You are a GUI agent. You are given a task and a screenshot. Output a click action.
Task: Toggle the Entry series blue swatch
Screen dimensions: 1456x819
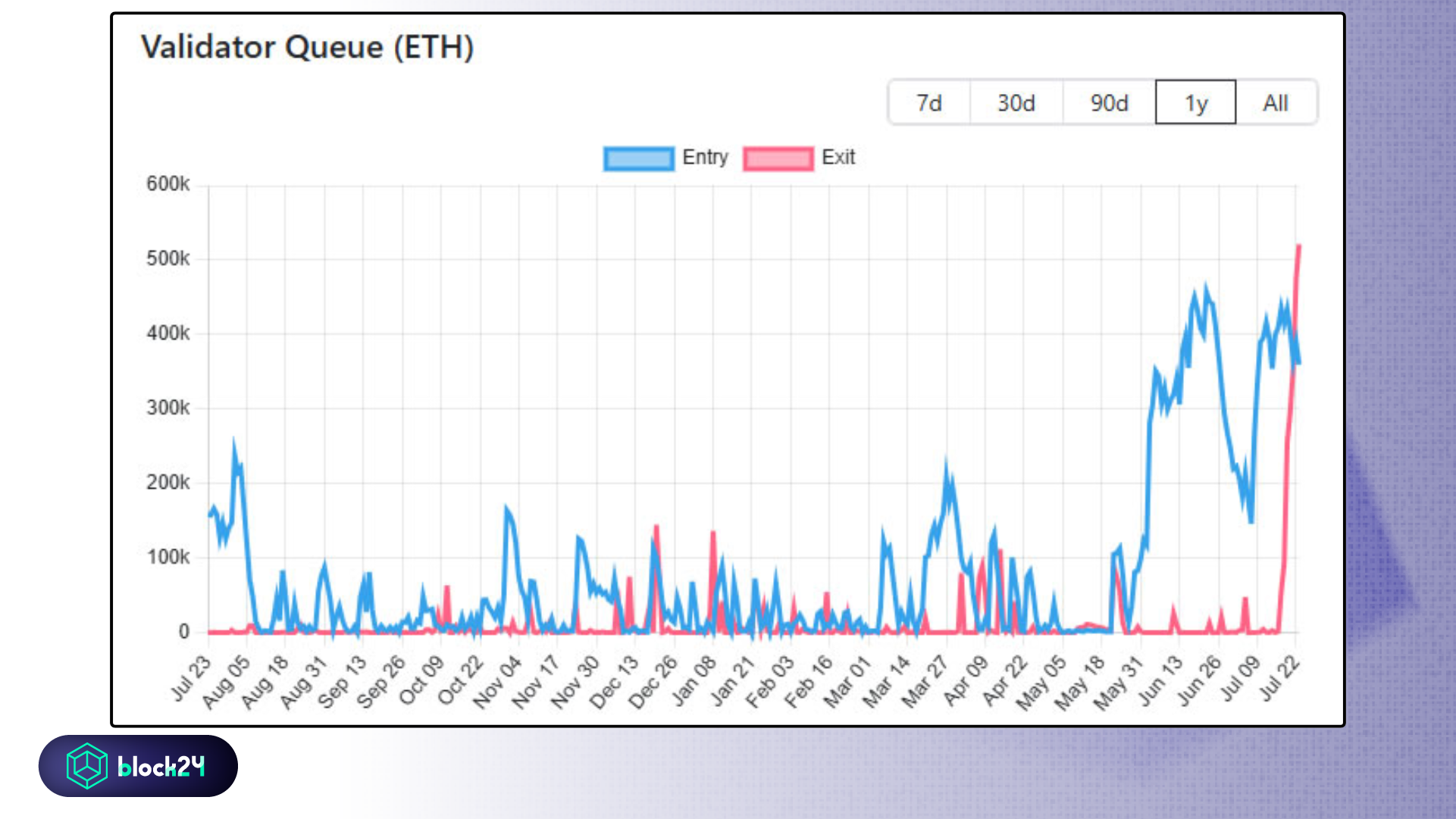[638, 158]
